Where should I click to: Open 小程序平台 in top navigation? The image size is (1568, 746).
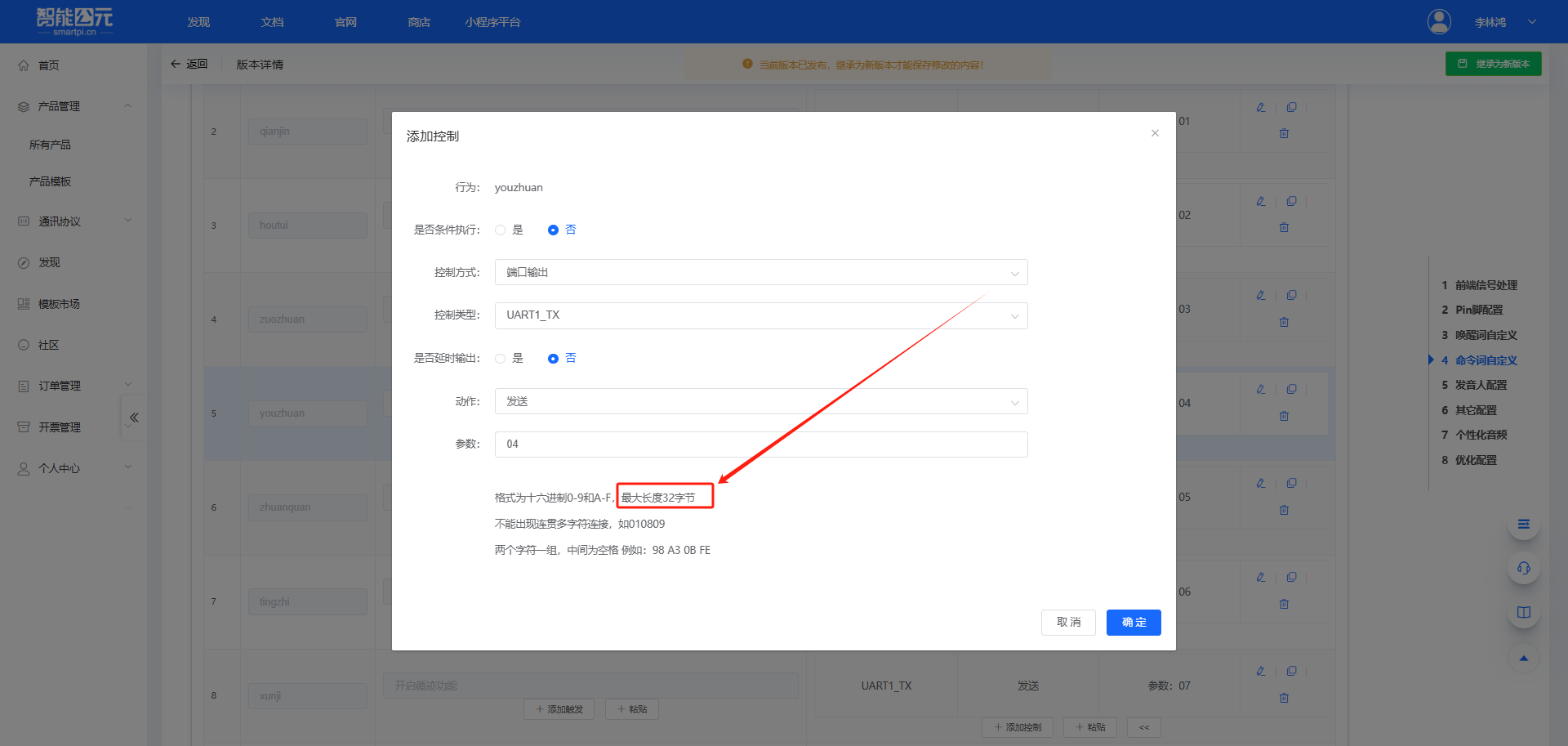[492, 22]
